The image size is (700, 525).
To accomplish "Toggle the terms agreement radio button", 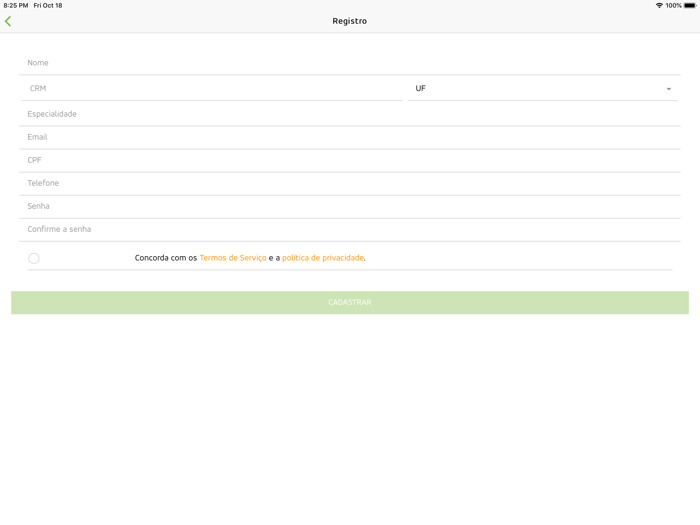I will coord(33,258).
